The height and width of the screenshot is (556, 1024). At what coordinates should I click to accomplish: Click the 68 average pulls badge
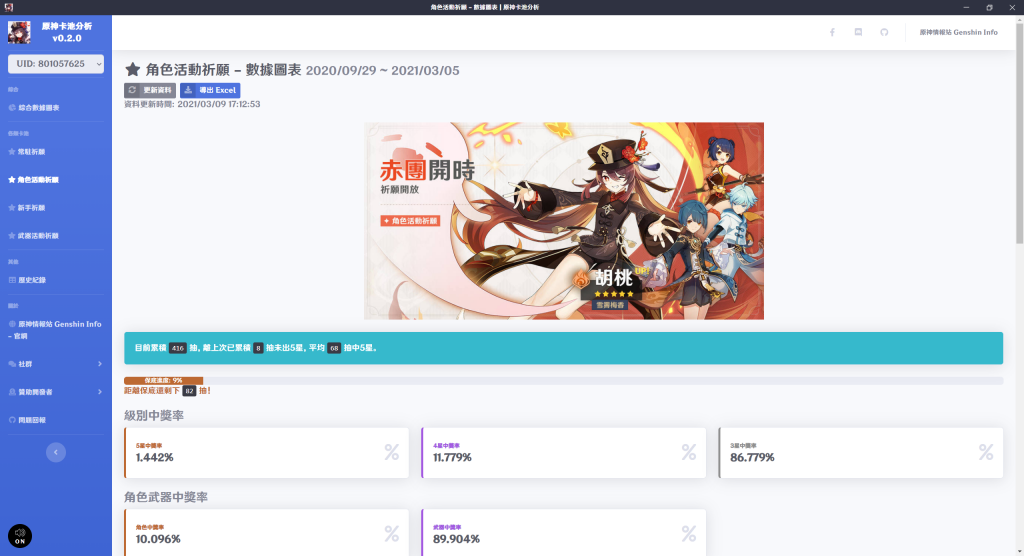(334, 348)
